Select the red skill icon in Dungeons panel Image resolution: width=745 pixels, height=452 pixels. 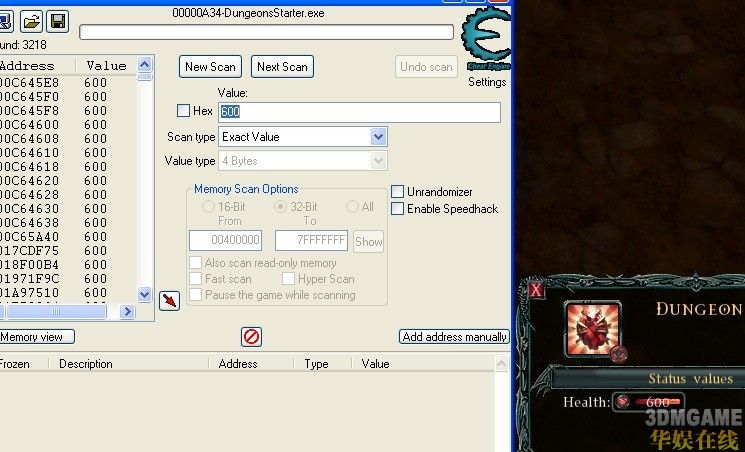592,329
